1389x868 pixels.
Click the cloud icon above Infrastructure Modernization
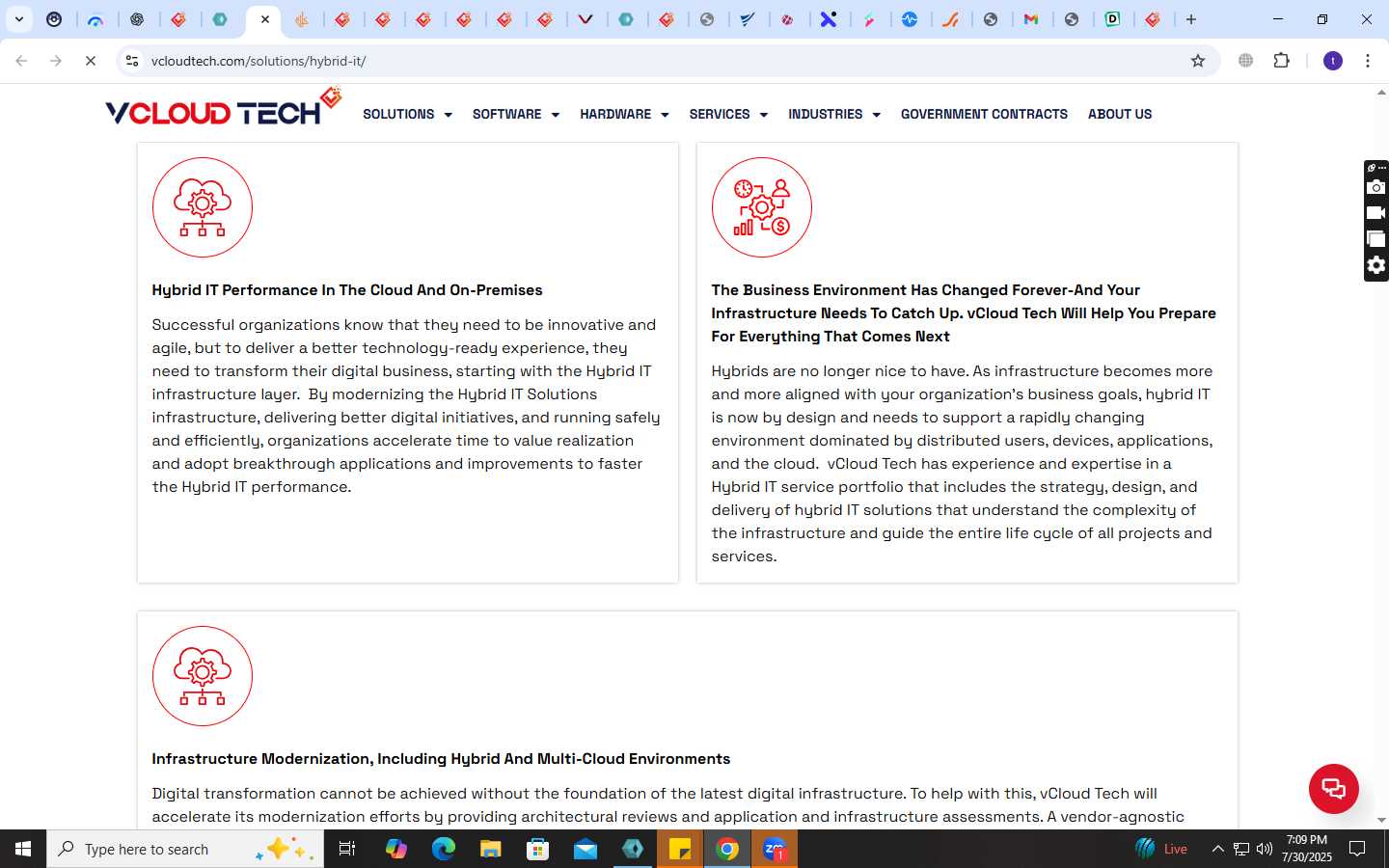click(x=203, y=676)
